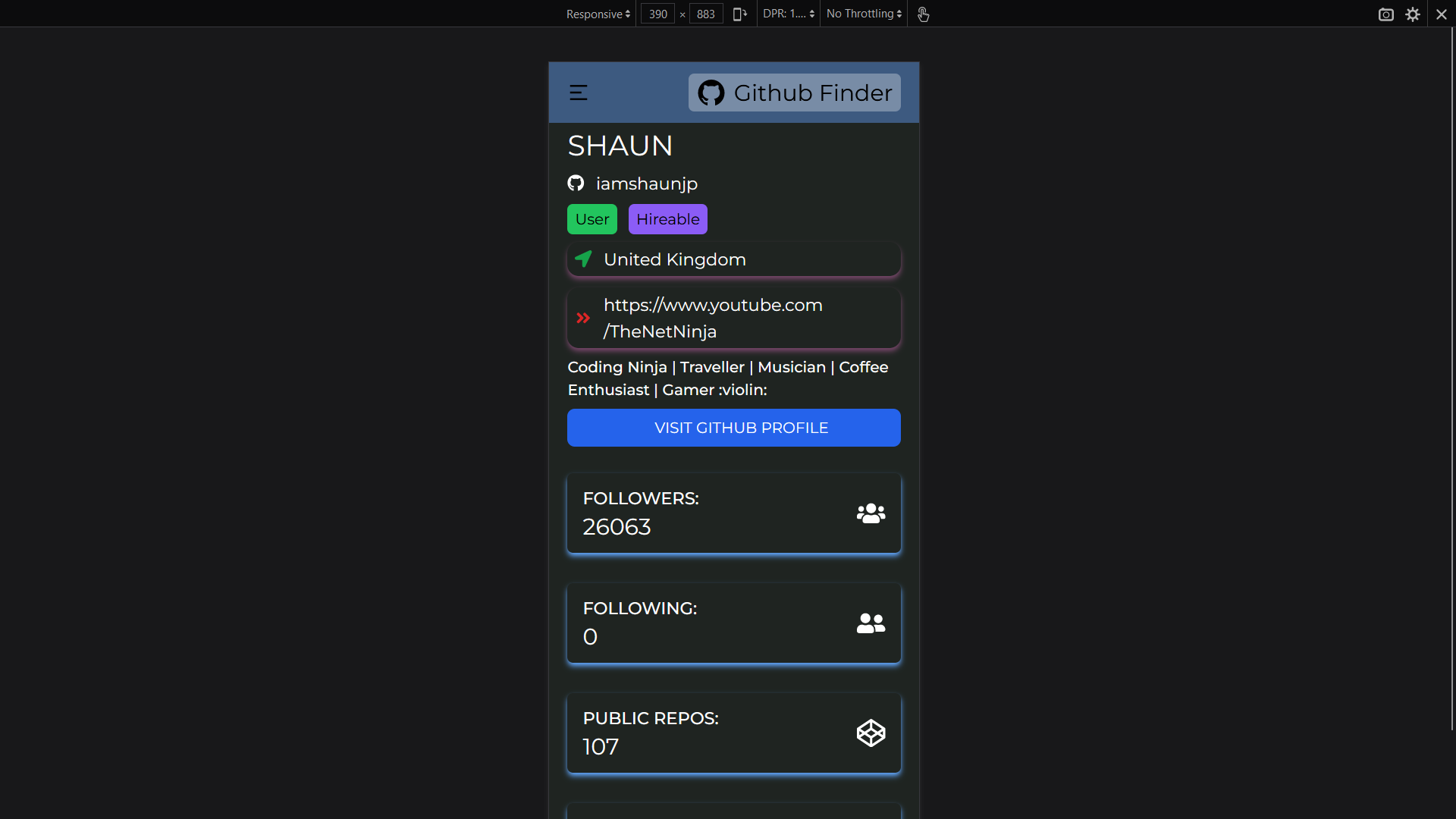Edit the viewport height field showing 883
Screen dimensions: 1456x819
point(705,14)
